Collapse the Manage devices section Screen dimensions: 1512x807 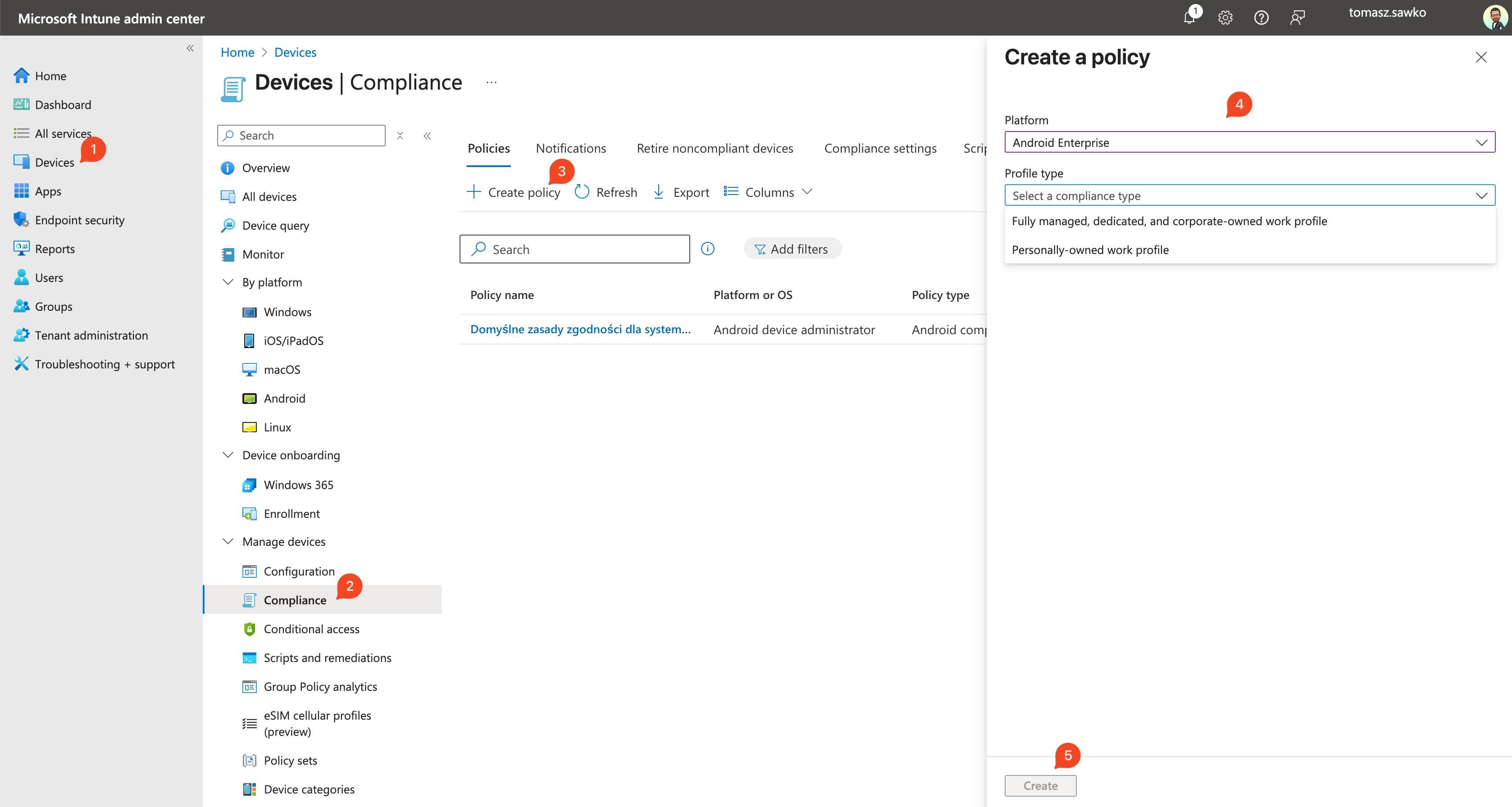point(228,541)
